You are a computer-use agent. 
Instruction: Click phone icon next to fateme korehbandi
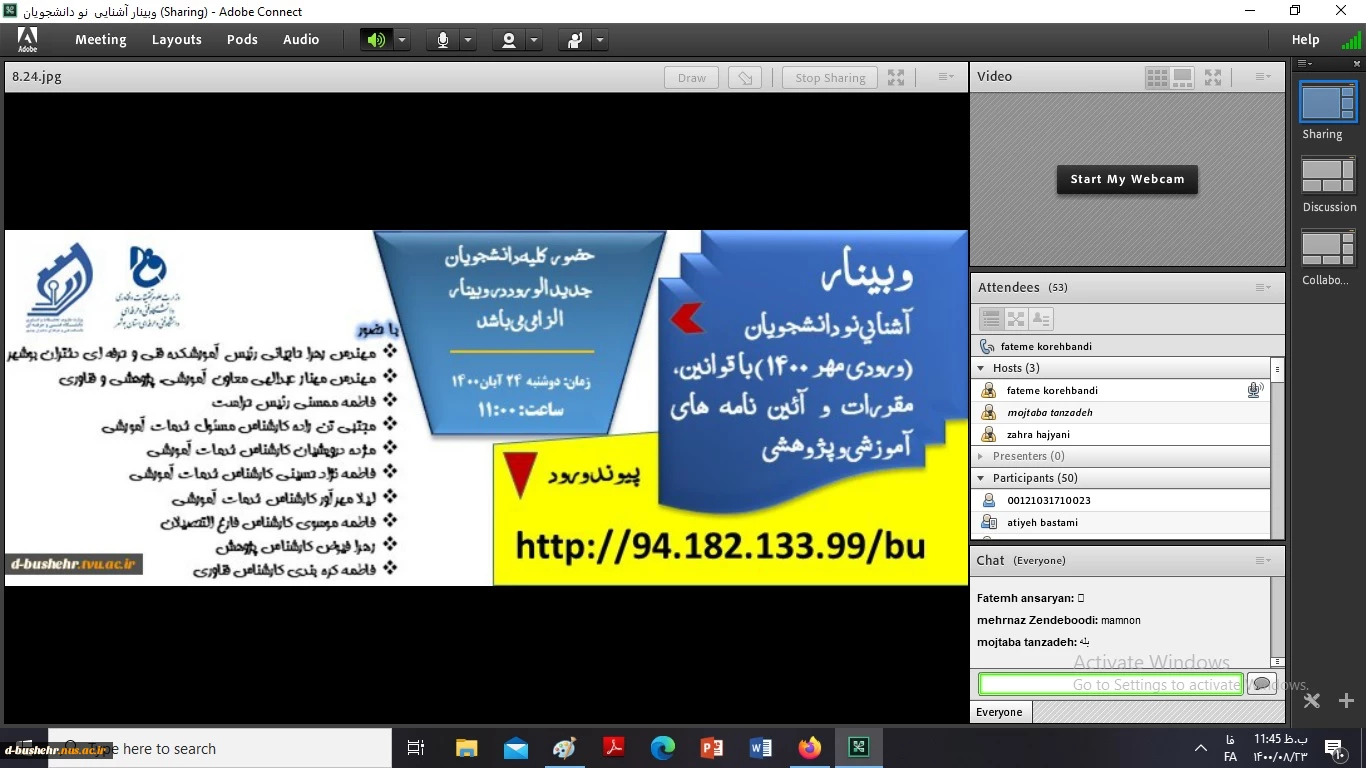[987, 346]
